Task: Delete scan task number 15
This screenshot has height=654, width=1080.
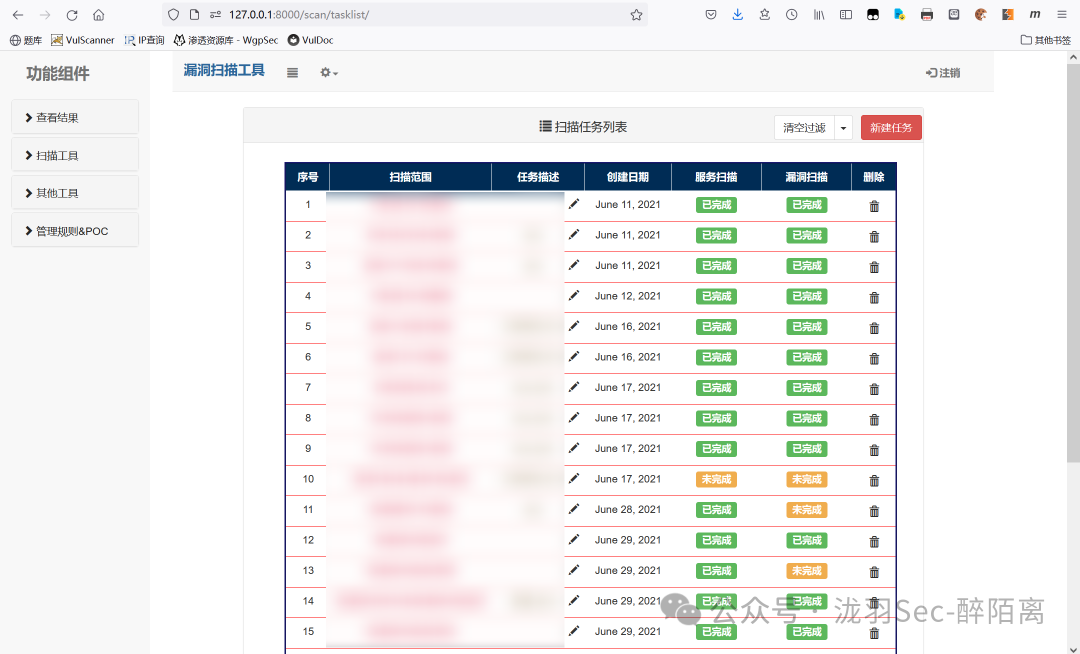Action: [874, 633]
